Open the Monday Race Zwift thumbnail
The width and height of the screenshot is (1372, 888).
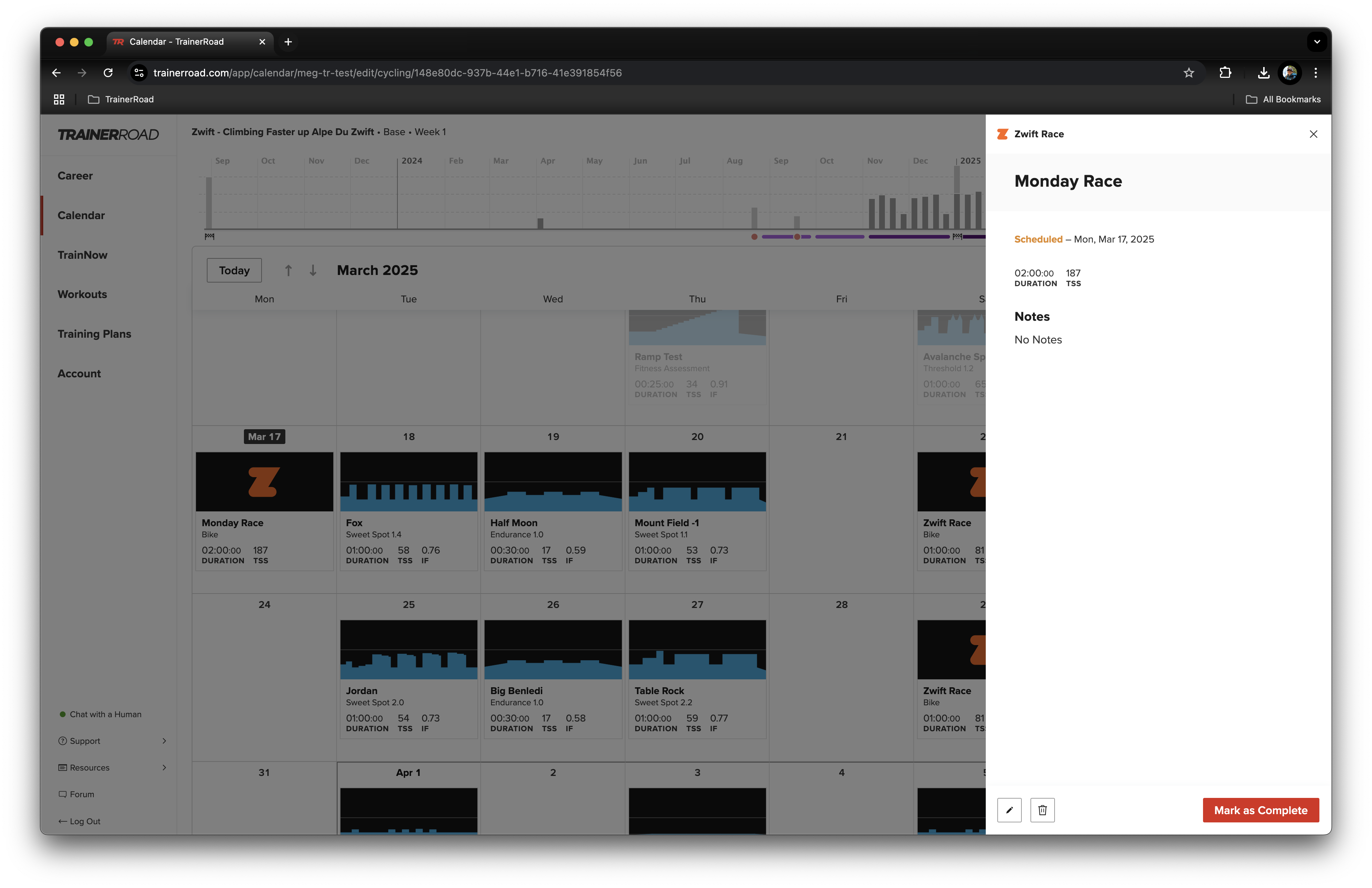click(264, 481)
